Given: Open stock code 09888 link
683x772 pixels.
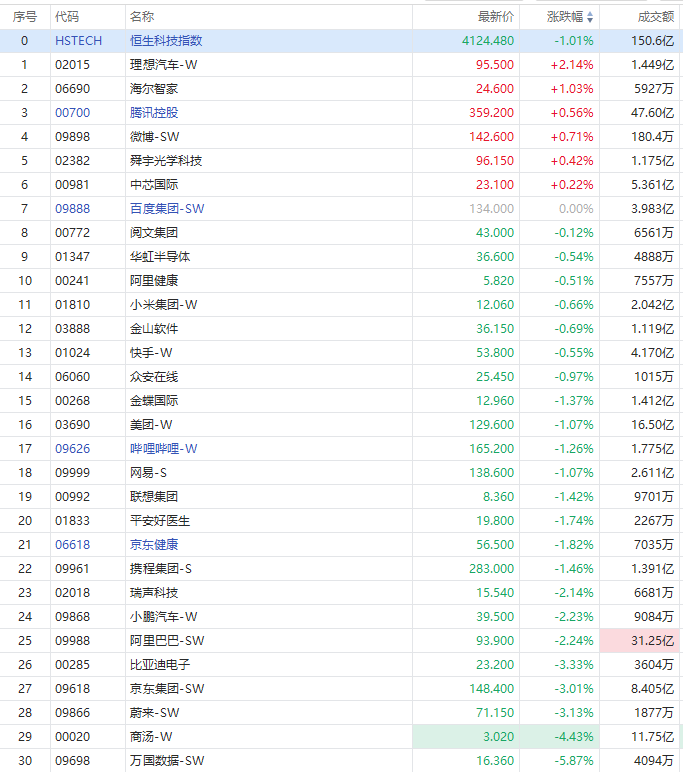Looking at the screenshot, I should pos(72,209).
